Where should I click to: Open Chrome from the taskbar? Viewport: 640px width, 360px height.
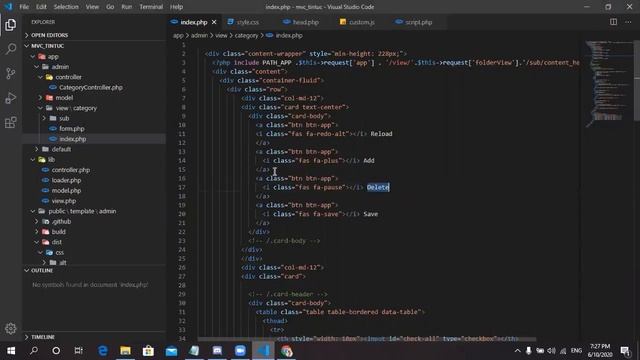pos(286,351)
